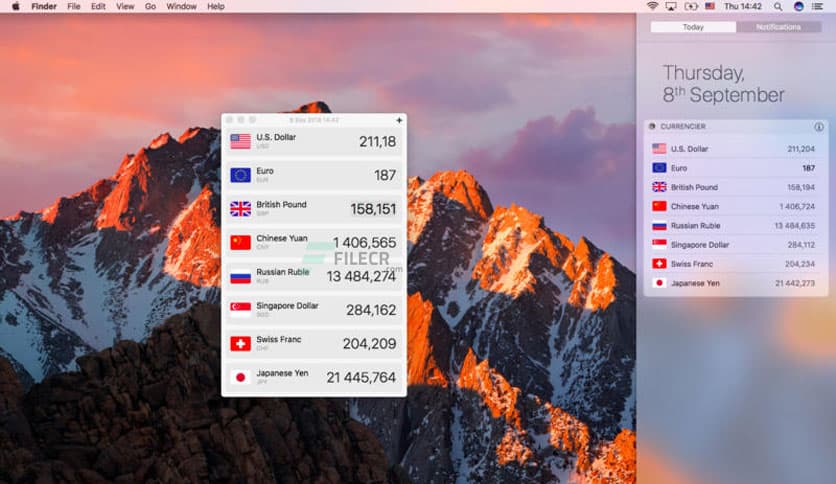The image size is (836, 484).
Task: Click Japanese Yen flag in Today widget
Action: click(x=659, y=283)
